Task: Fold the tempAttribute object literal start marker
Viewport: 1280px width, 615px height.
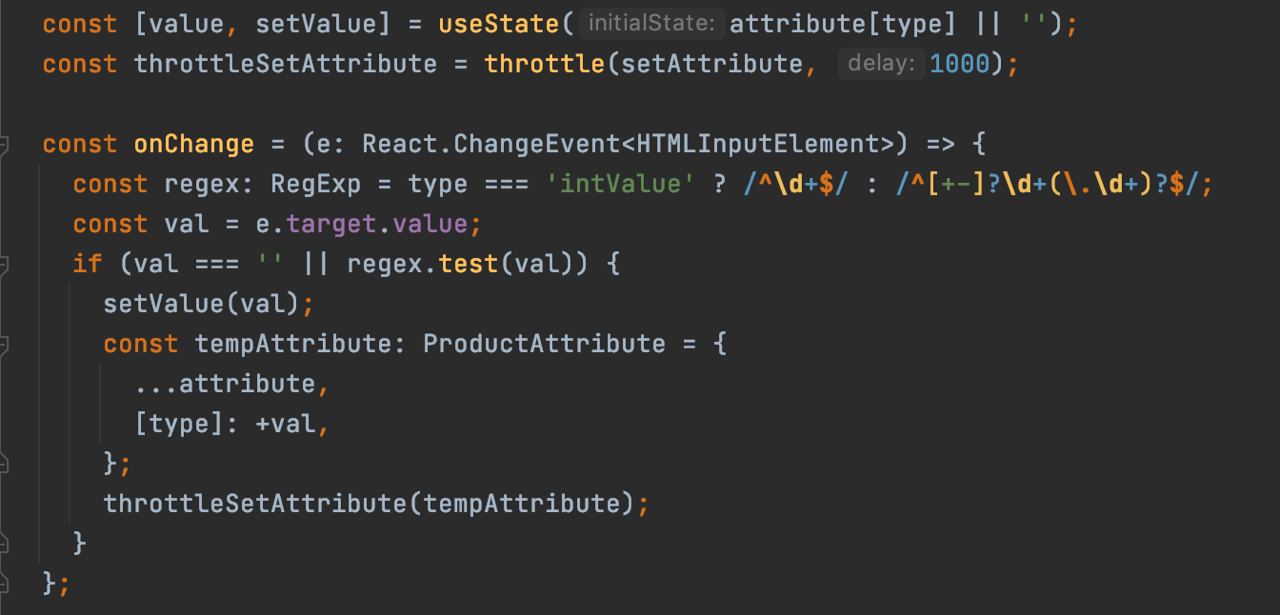Action: coord(5,344)
